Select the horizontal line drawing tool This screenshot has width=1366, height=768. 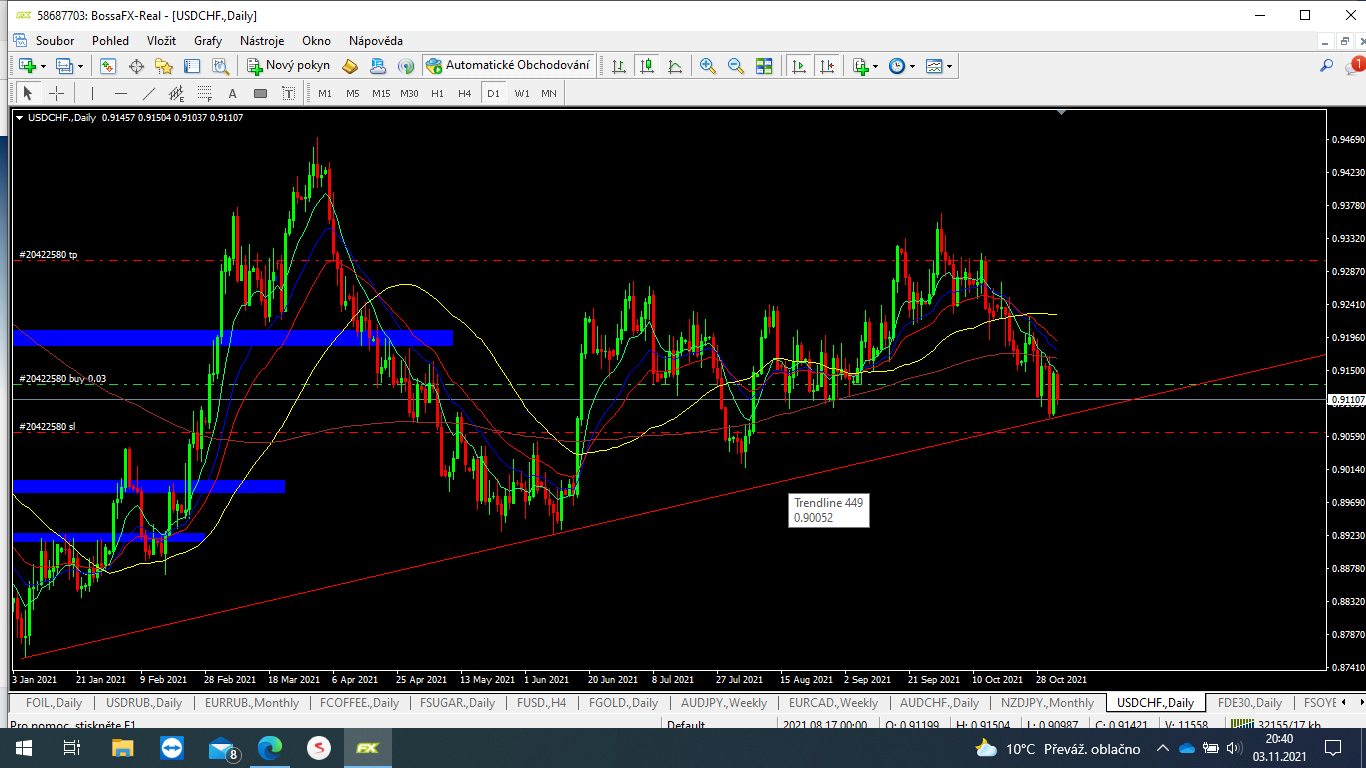pos(121,93)
